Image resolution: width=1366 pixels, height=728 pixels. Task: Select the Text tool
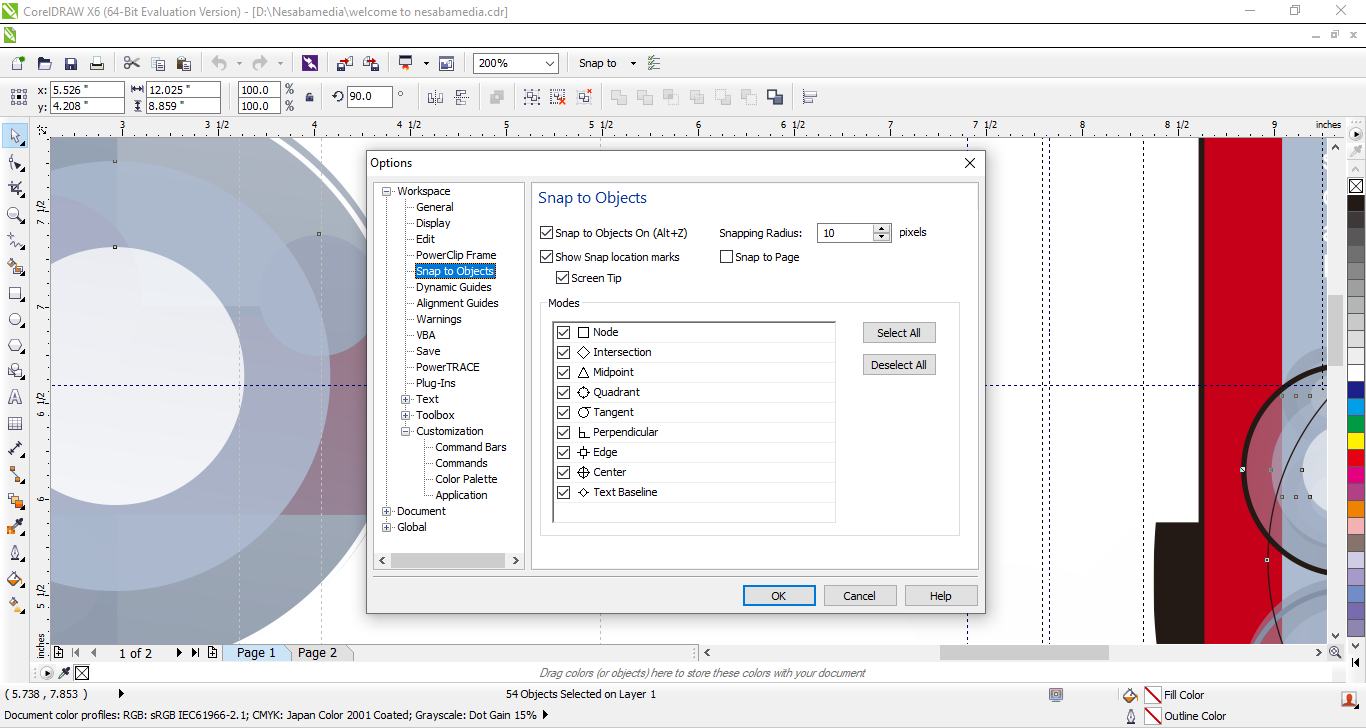[15, 397]
